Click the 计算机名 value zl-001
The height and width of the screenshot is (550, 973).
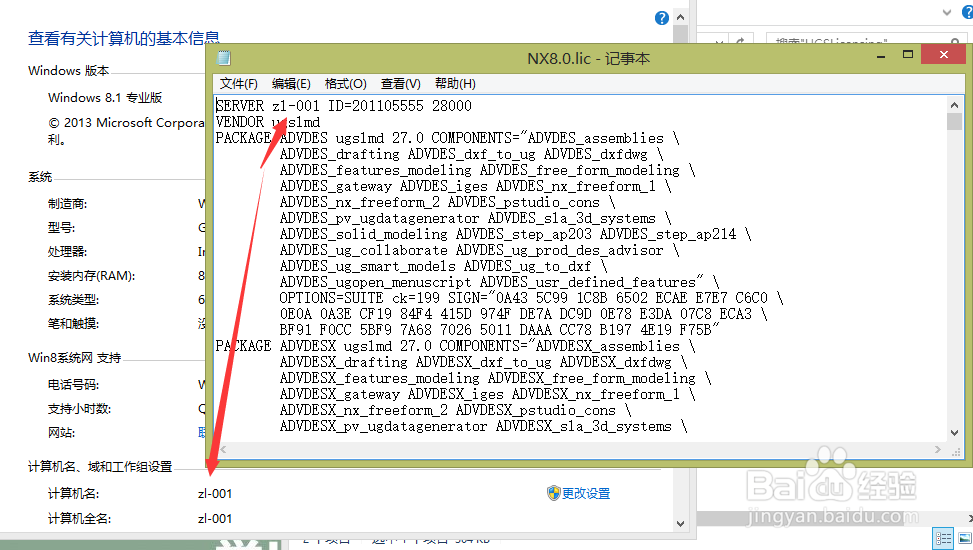pos(215,494)
